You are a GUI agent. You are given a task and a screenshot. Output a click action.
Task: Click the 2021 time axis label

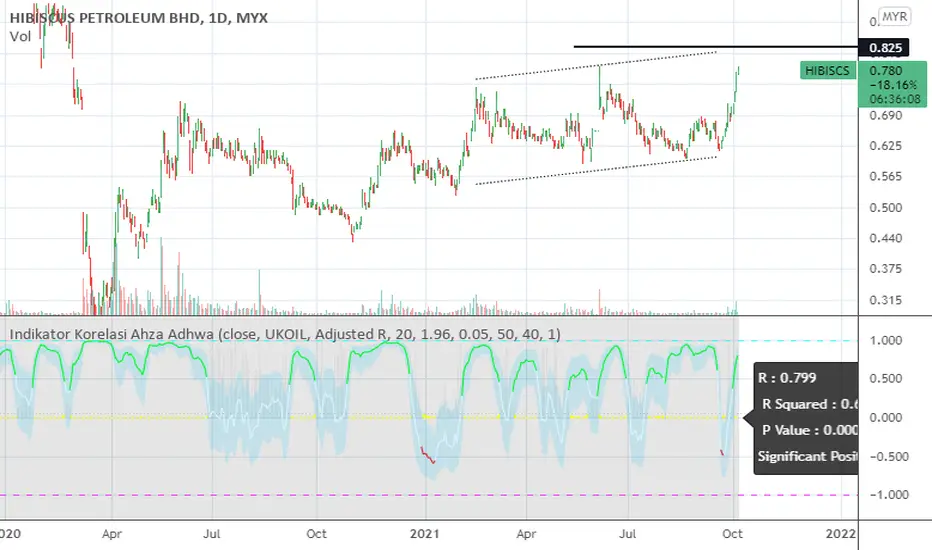click(424, 534)
